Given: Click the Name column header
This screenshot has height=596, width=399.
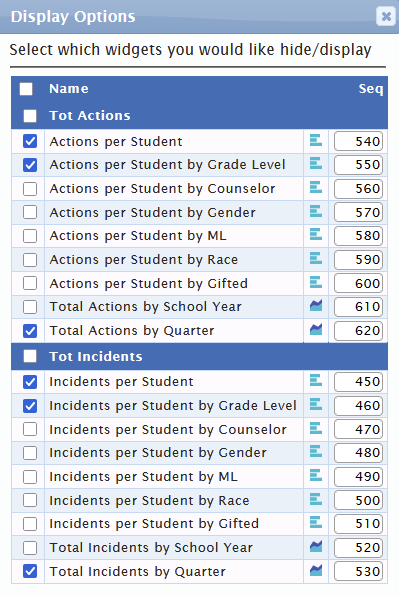Looking at the screenshot, I should [x=69, y=89].
